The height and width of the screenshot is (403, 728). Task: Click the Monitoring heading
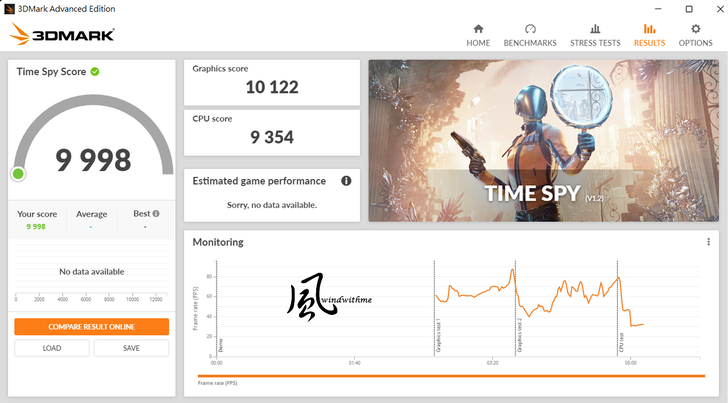(x=218, y=242)
